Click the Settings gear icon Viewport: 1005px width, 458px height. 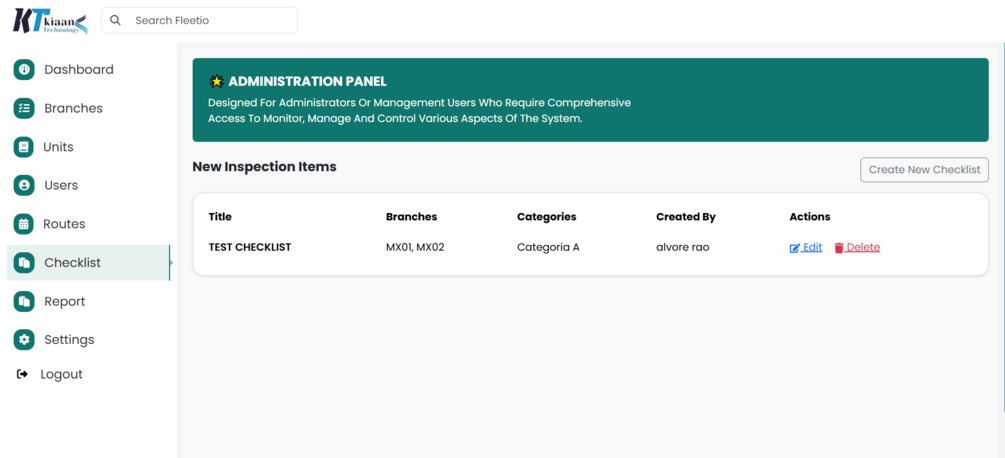point(24,340)
